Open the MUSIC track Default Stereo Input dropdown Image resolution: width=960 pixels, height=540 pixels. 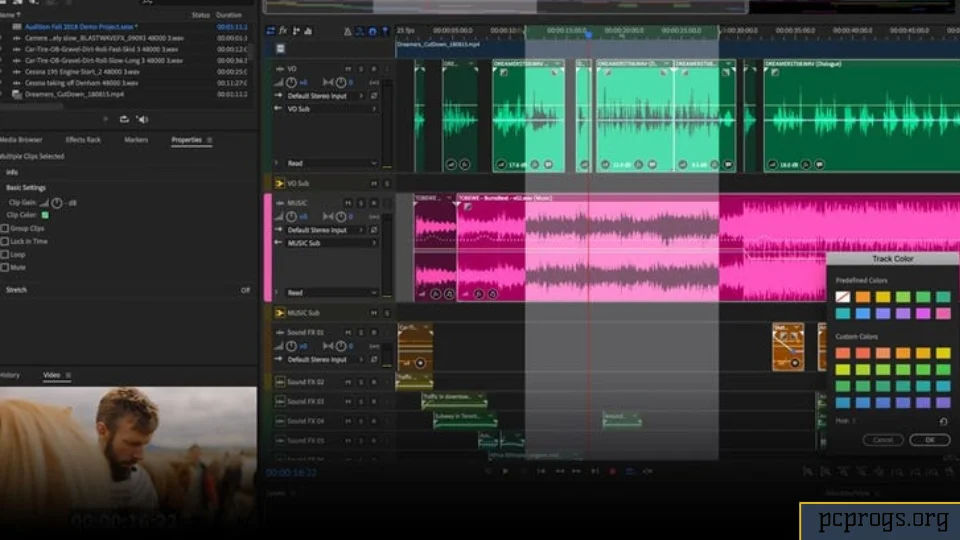click(324, 230)
